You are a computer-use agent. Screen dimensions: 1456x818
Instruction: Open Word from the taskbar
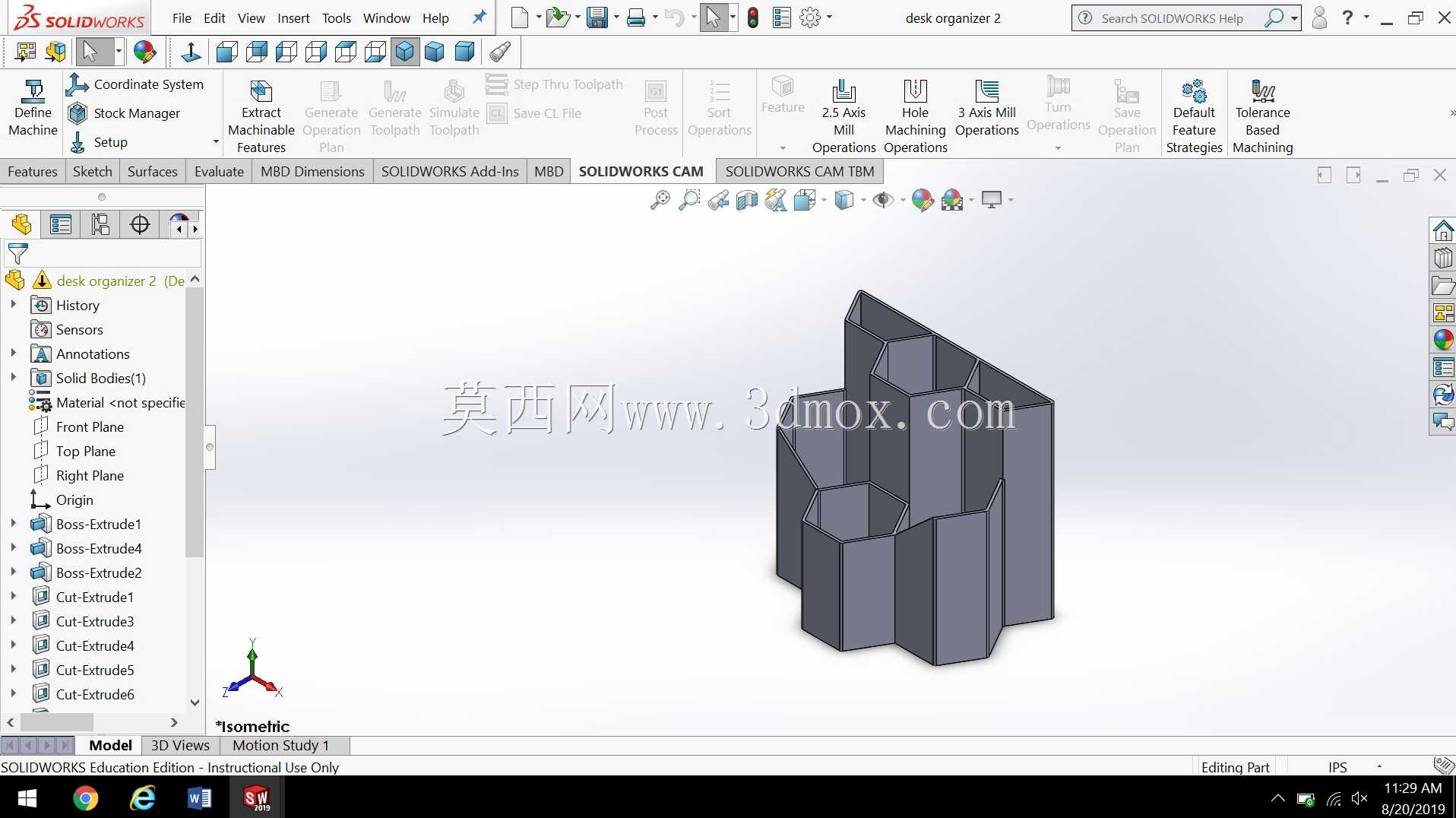pyautogui.click(x=199, y=798)
